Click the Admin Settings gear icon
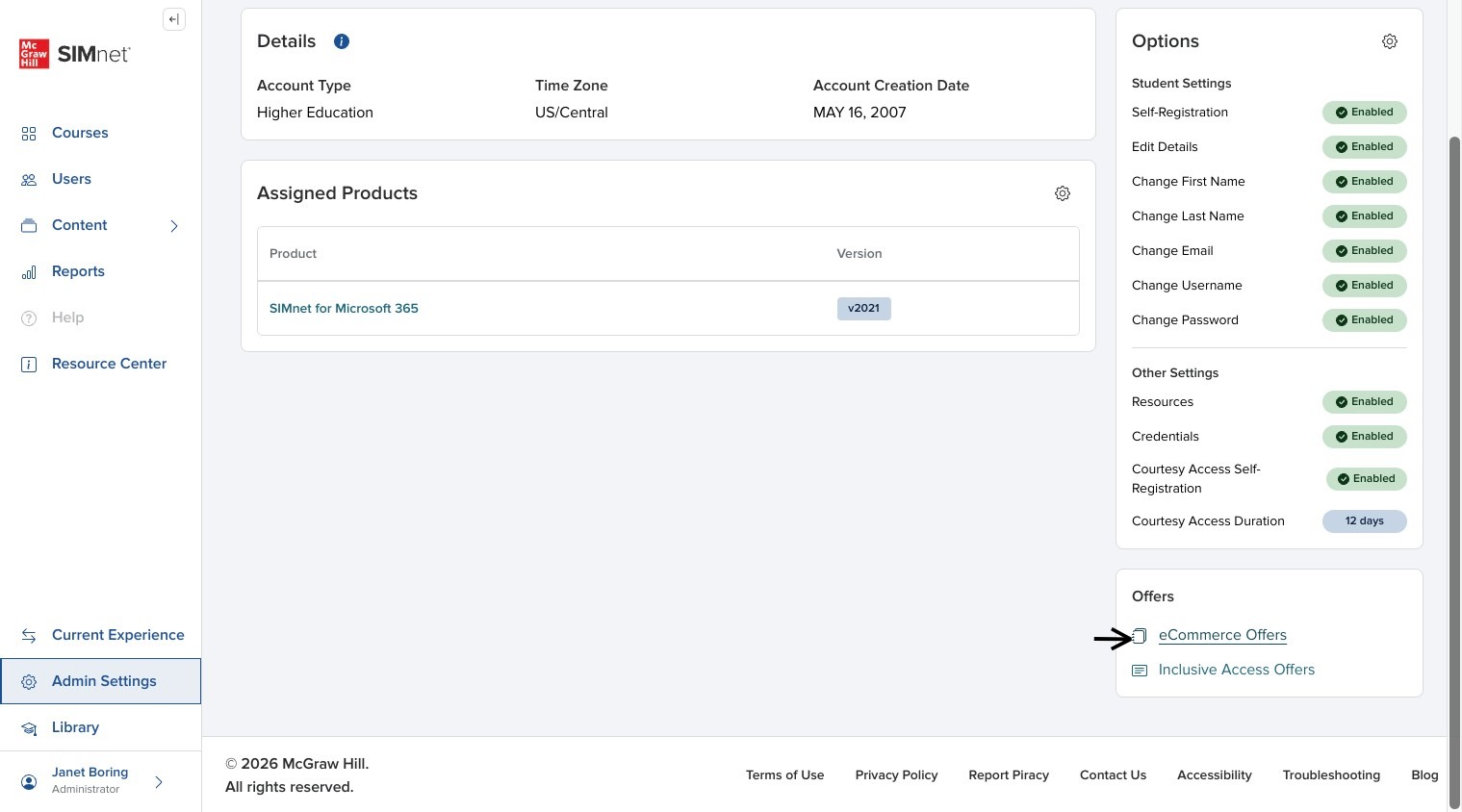Viewport: 1462px width, 812px height. (29, 682)
